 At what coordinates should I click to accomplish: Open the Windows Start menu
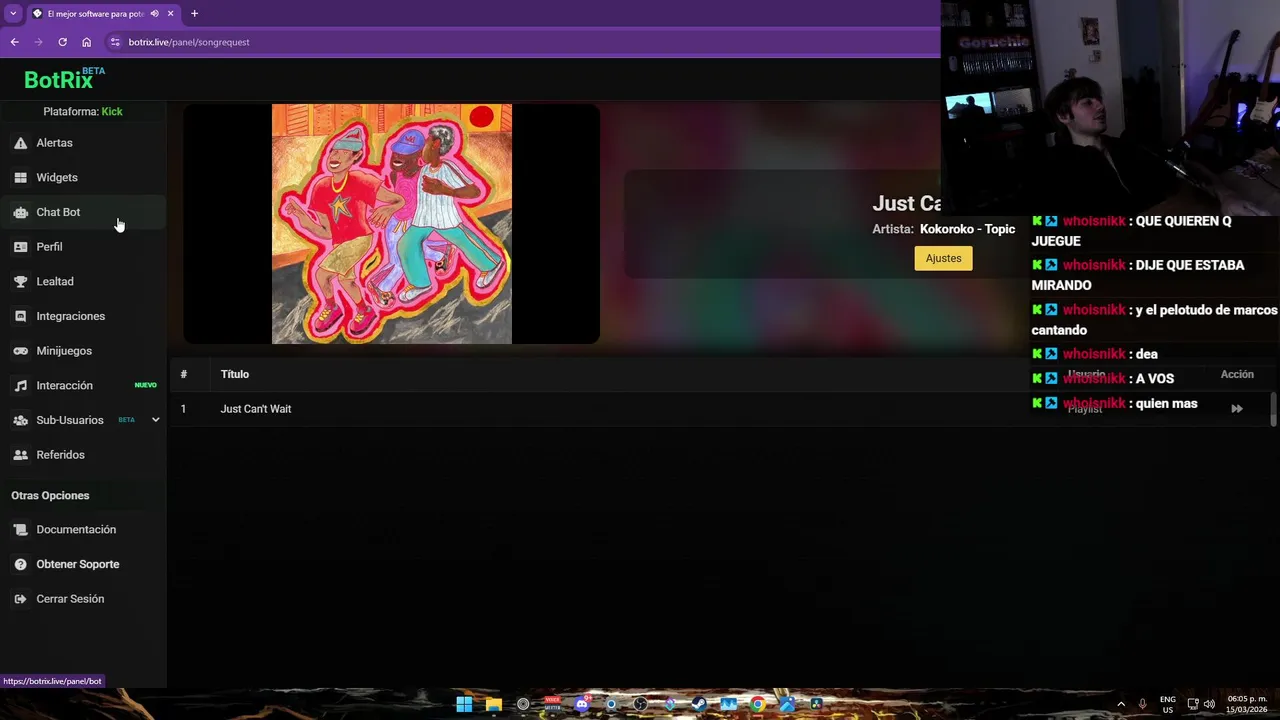(464, 704)
